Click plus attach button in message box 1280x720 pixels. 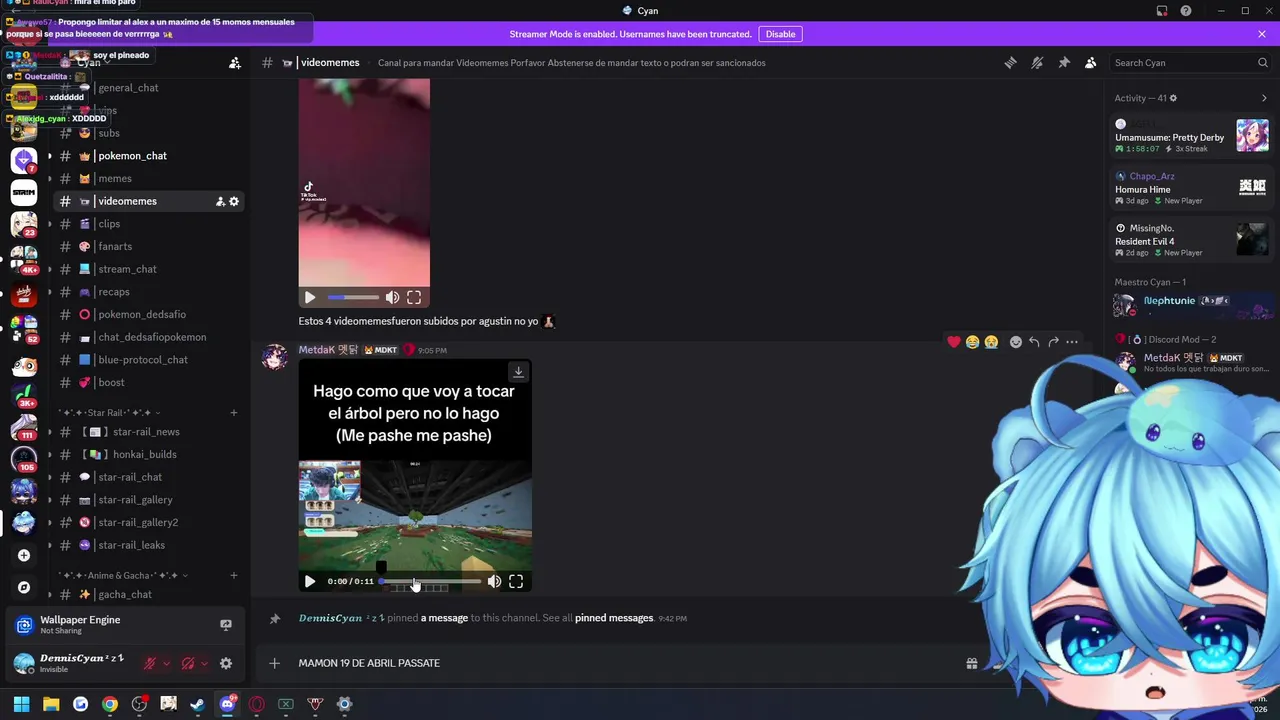pos(274,663)
